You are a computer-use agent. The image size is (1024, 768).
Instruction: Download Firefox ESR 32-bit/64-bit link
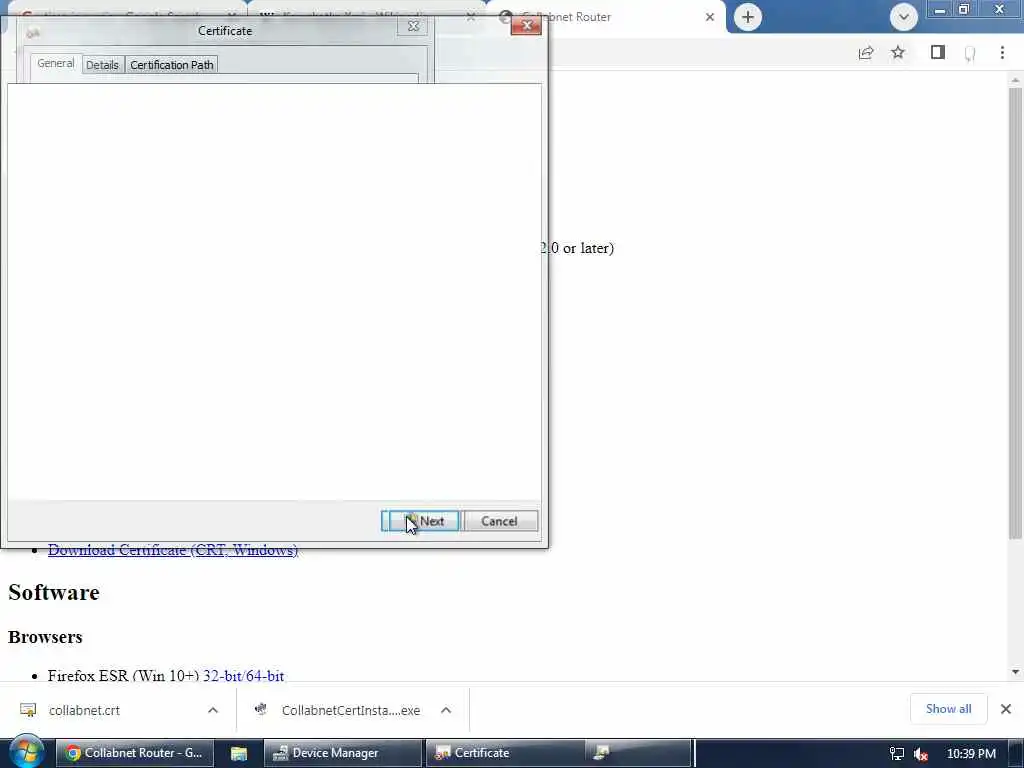[244, 675]
